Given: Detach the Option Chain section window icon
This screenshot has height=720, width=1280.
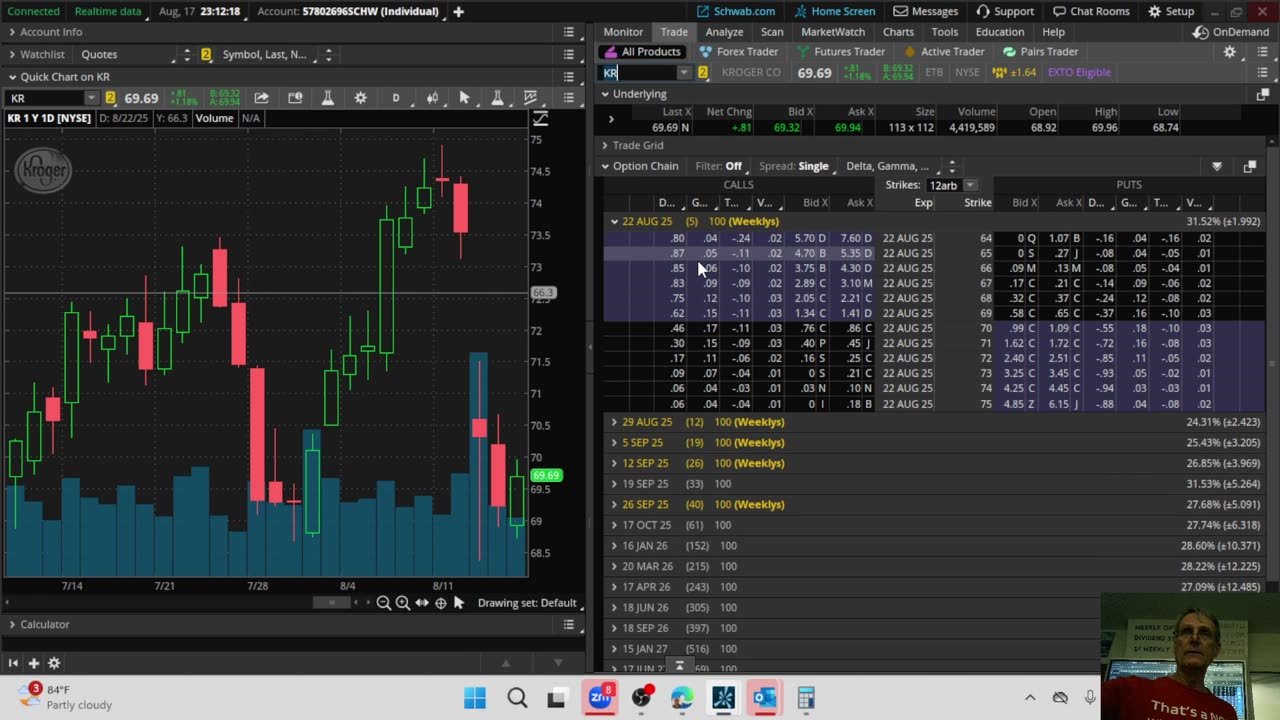Looking at the screenshot, I should pos(1249,166).
